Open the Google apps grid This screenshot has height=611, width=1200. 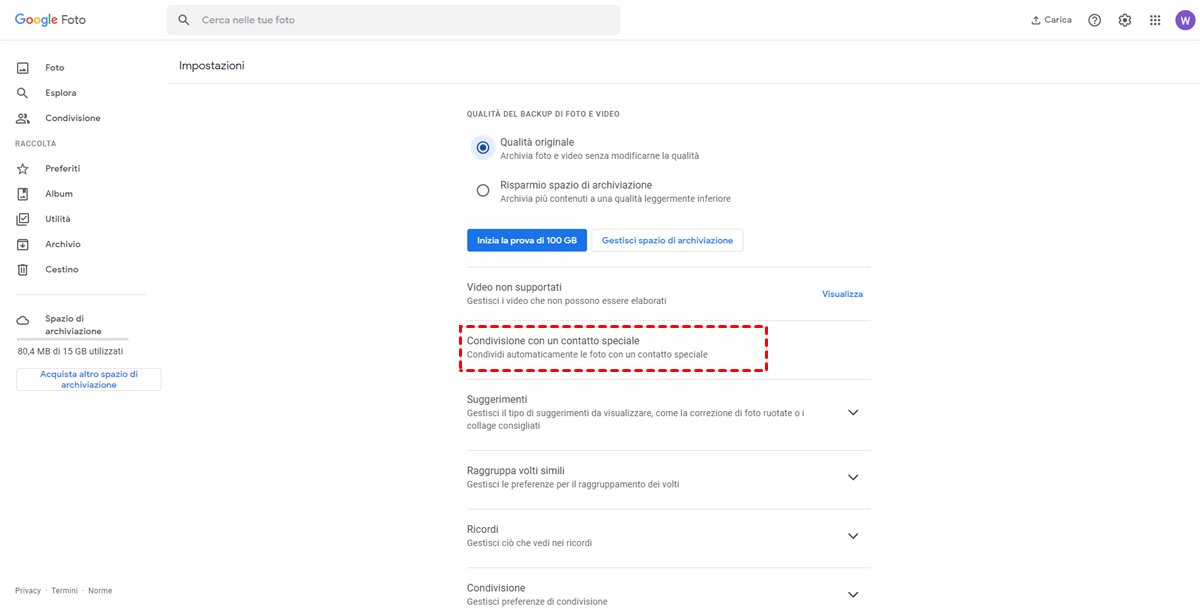coord(1155,20)
